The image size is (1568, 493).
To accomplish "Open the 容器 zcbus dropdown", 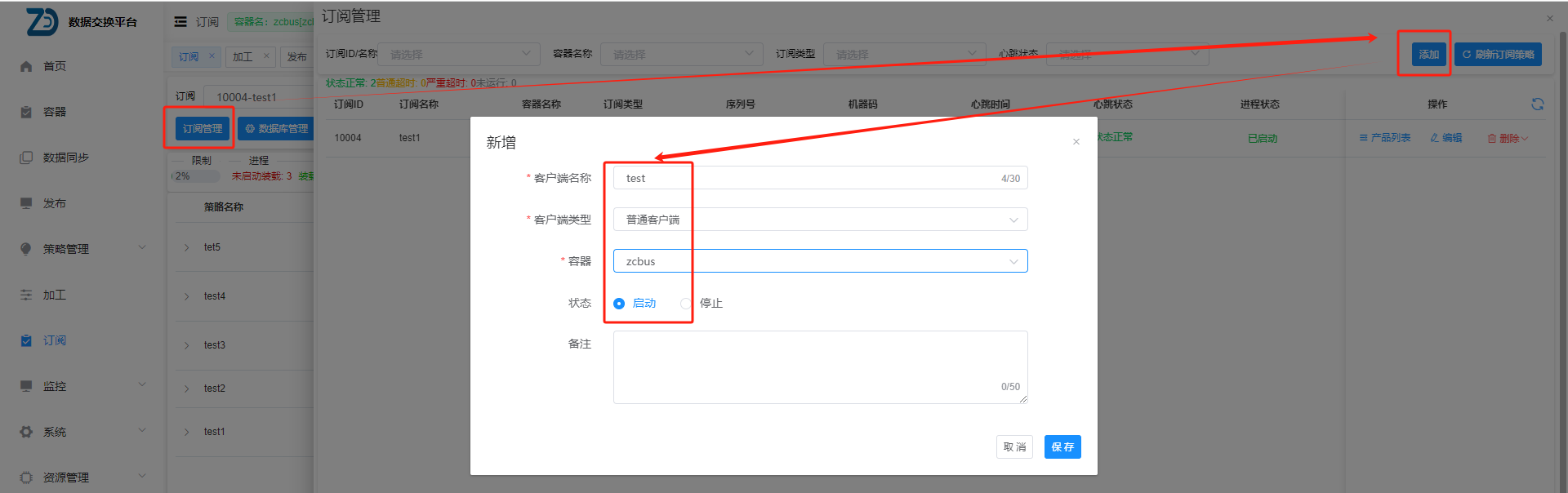I will point(820,261).
